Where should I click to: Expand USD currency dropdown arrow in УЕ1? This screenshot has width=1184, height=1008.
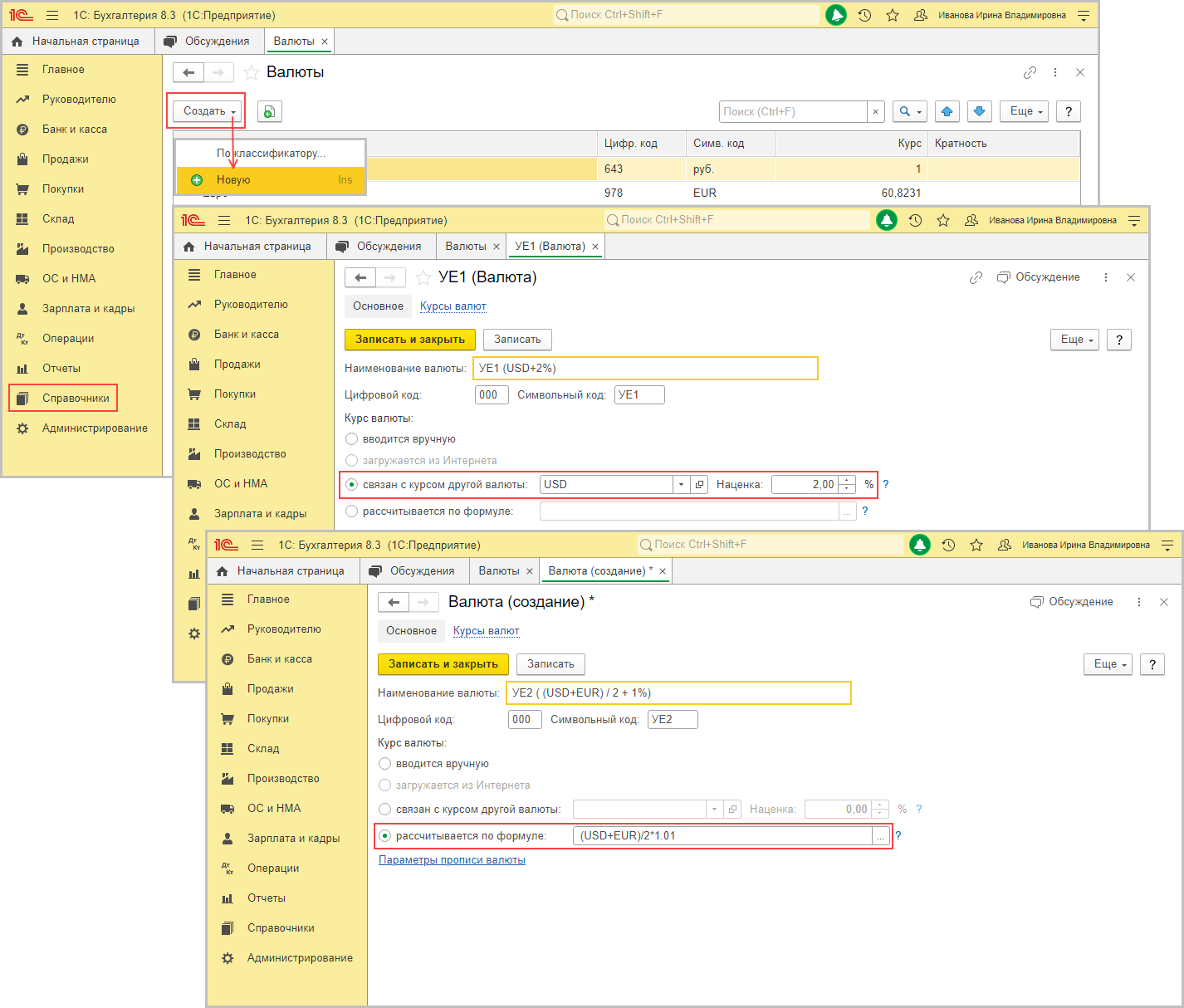point(682,484)
